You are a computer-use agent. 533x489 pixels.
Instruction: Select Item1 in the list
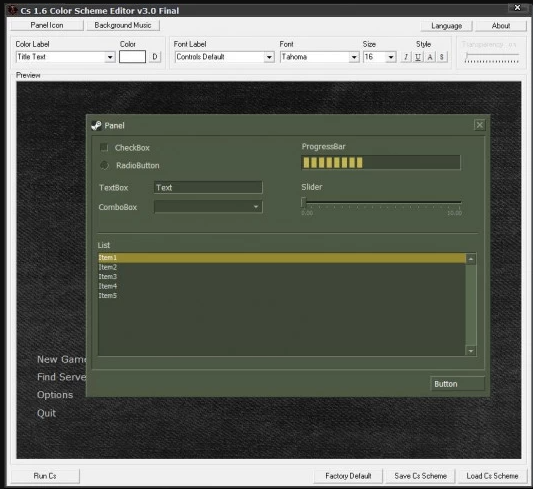282,258
